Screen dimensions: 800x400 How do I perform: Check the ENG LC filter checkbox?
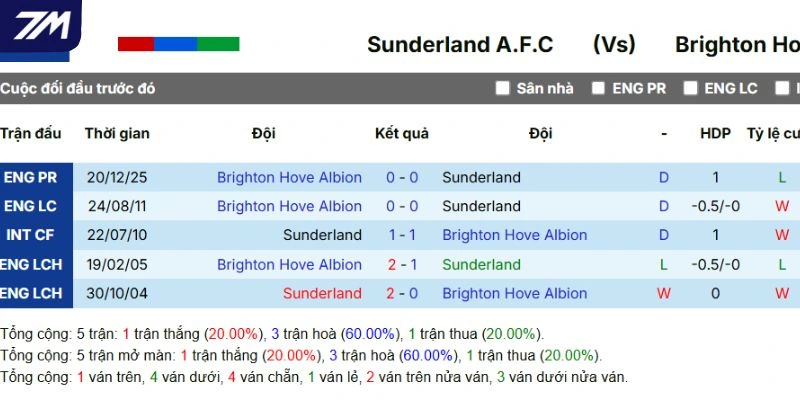(690, 88)
